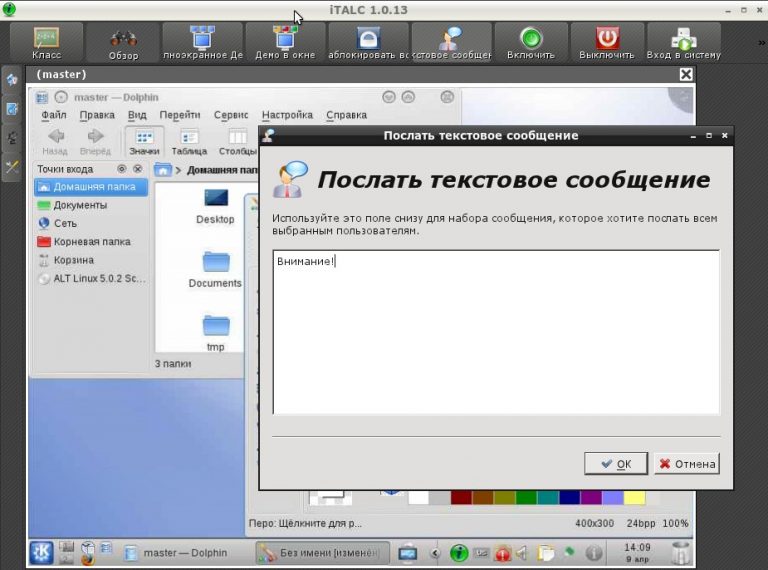
Task: Click Вперёд arrow in Dolphin toolbar
Action: coord(95,142)
